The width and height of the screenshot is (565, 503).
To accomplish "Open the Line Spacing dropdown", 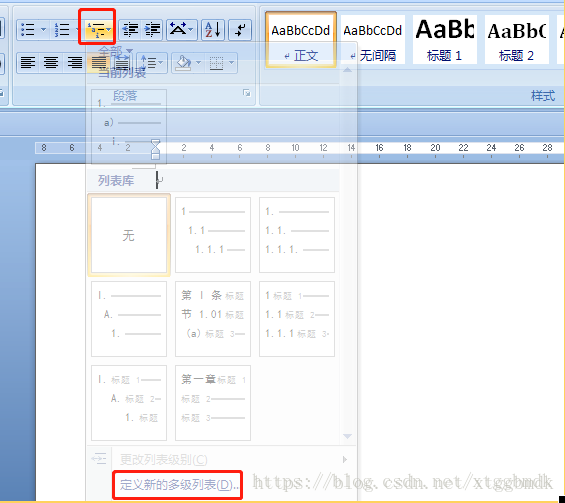I will (152, 63).
